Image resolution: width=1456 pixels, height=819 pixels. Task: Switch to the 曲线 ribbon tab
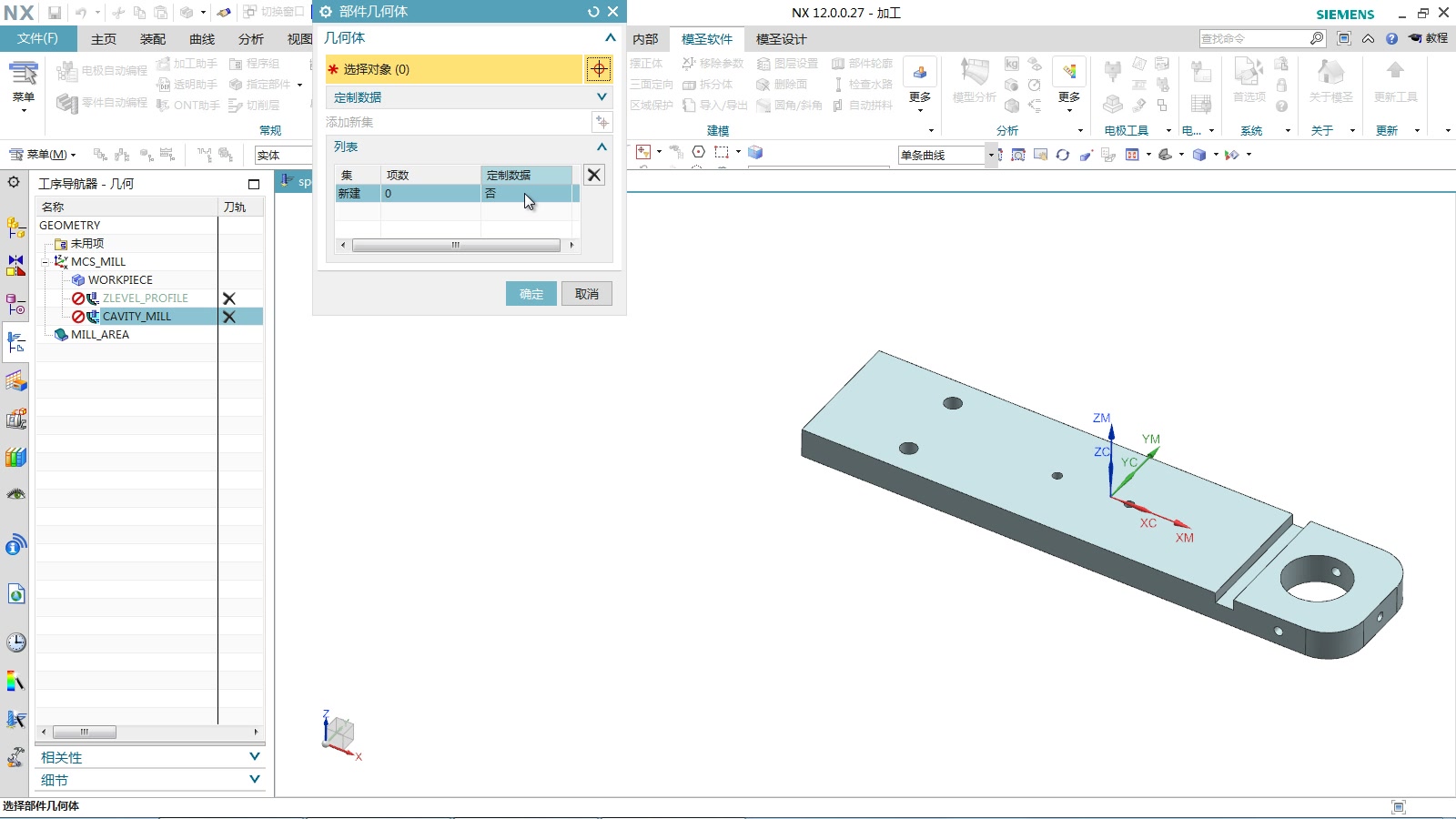(x=202, y=39)
